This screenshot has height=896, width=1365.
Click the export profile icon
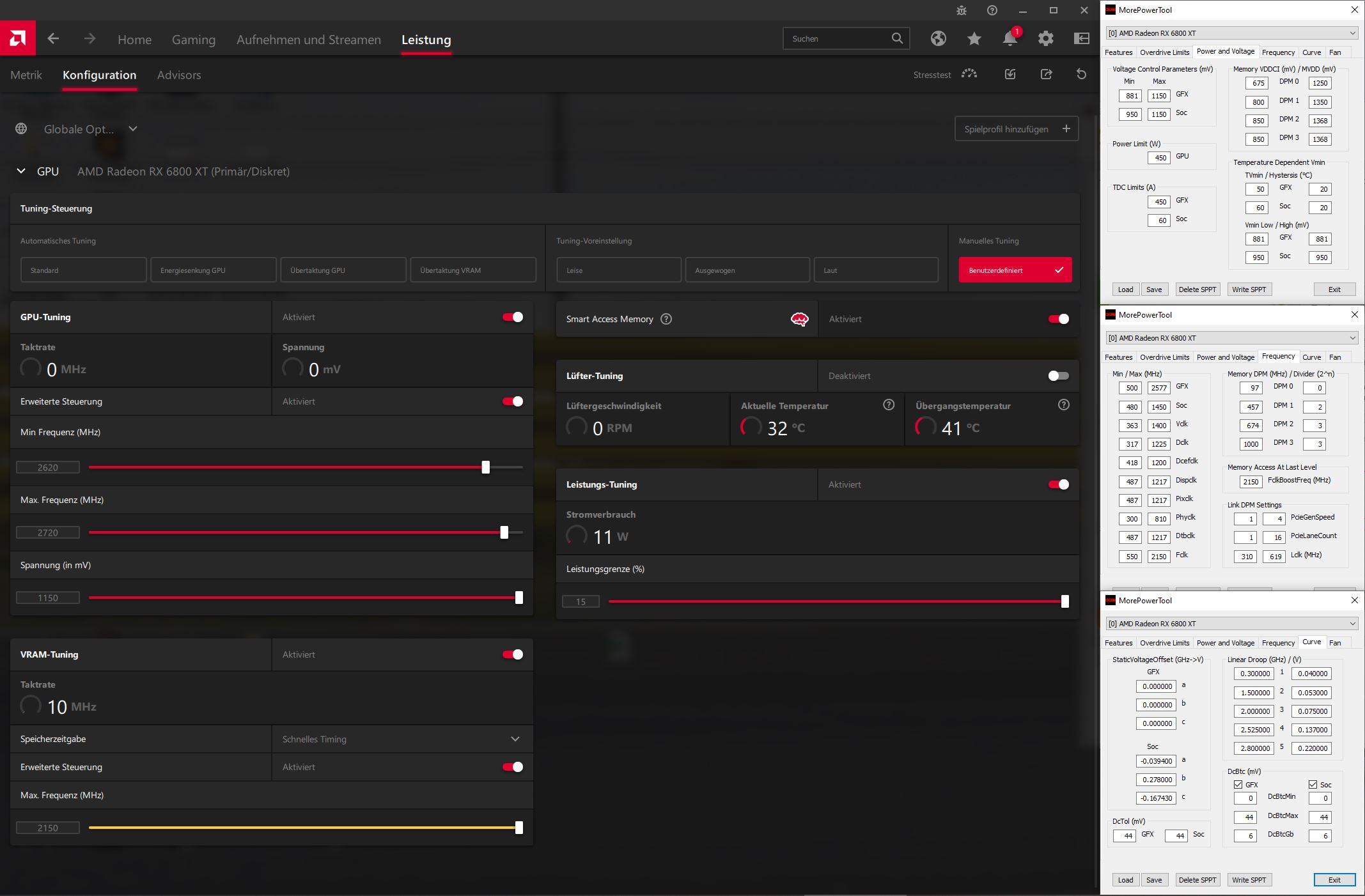pos(1046,74)
